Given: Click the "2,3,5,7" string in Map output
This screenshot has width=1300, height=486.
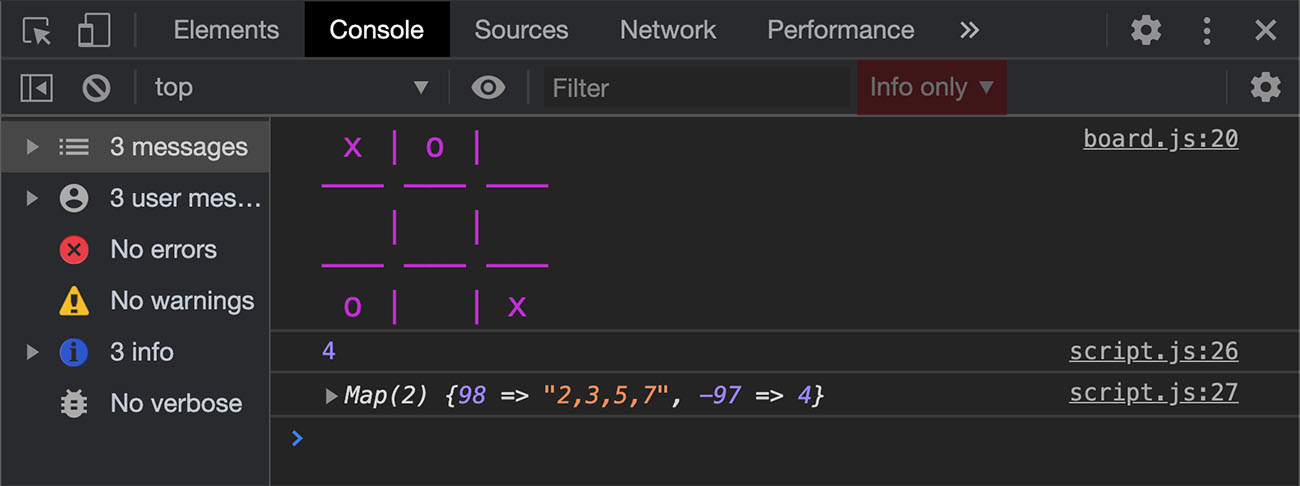Looking at the screenshot, I should click(x=608, y=397).
